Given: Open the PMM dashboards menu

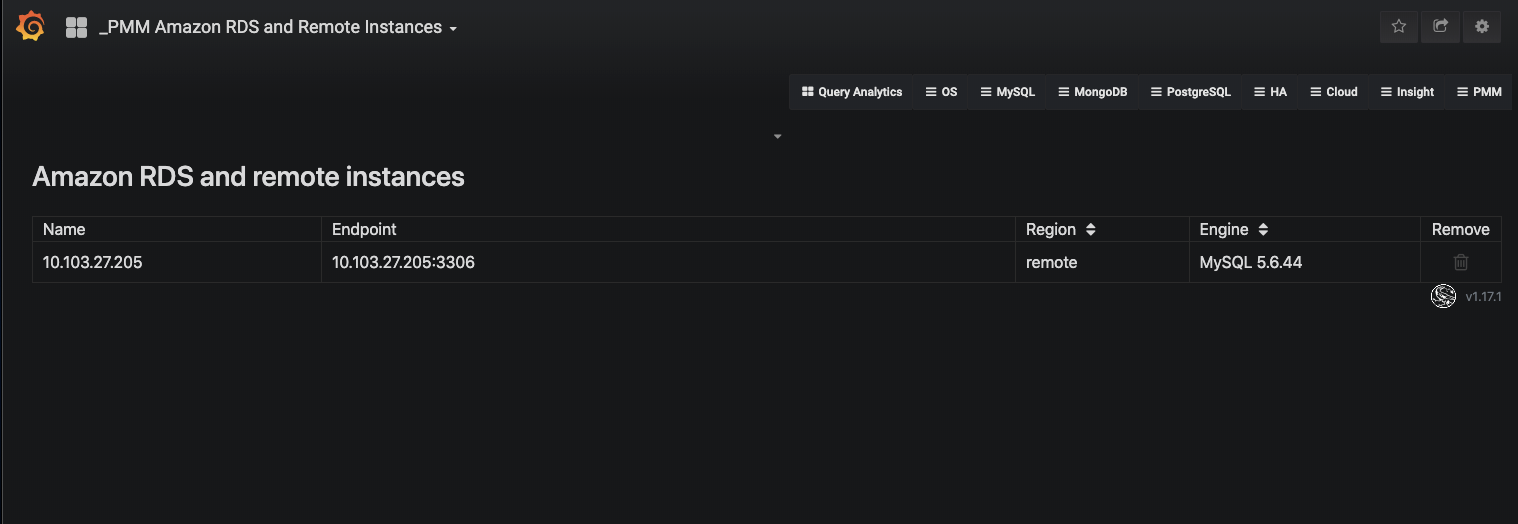Looking at the screenshot, I should click(1479, 92).
